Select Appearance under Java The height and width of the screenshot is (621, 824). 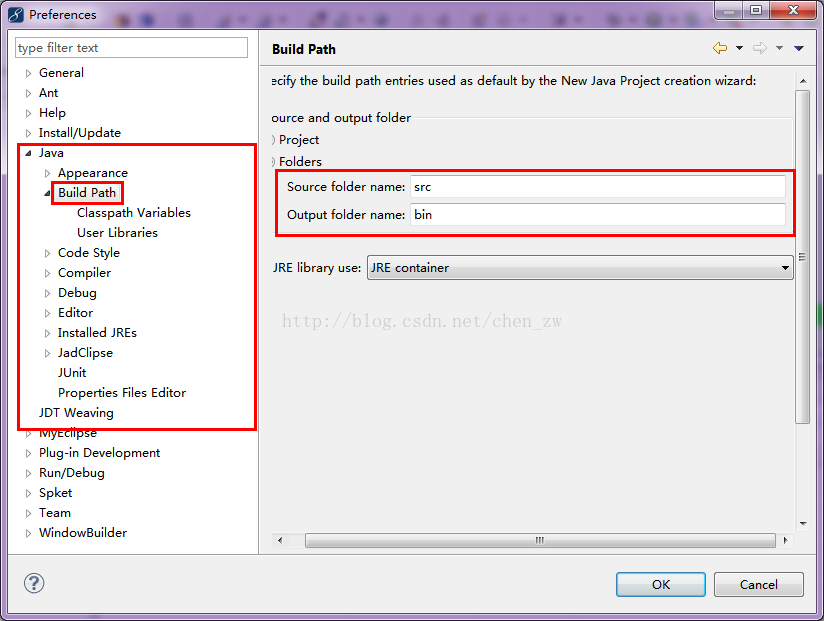tap(92, 173)
